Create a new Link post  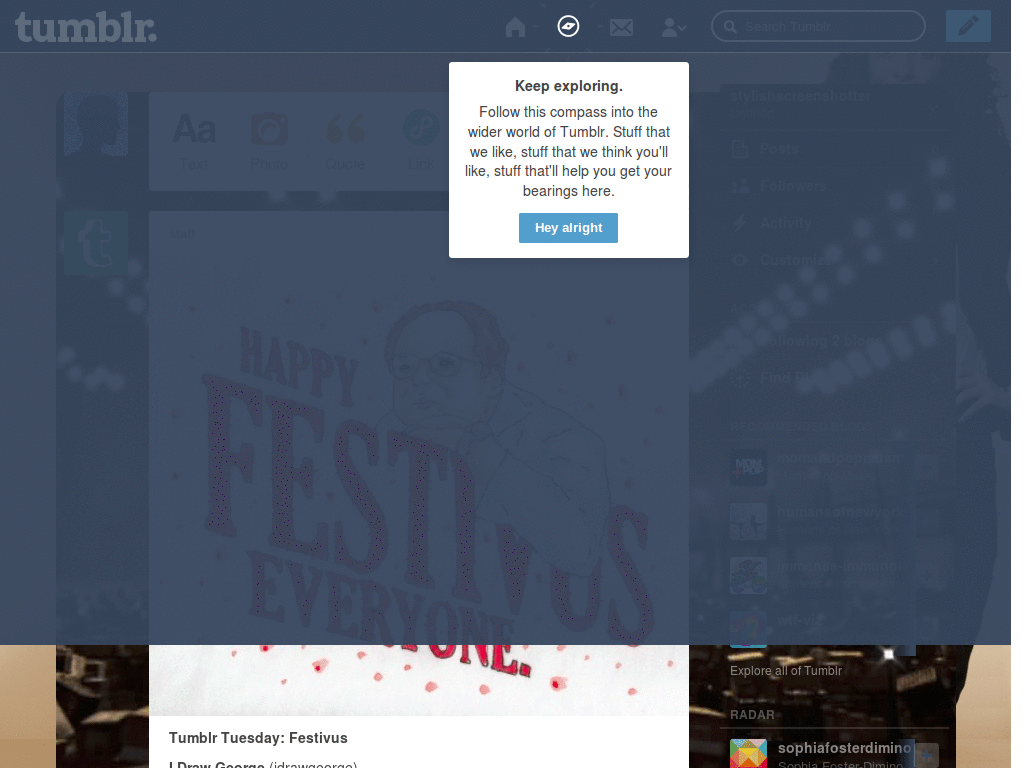click(x=421, y=142)
